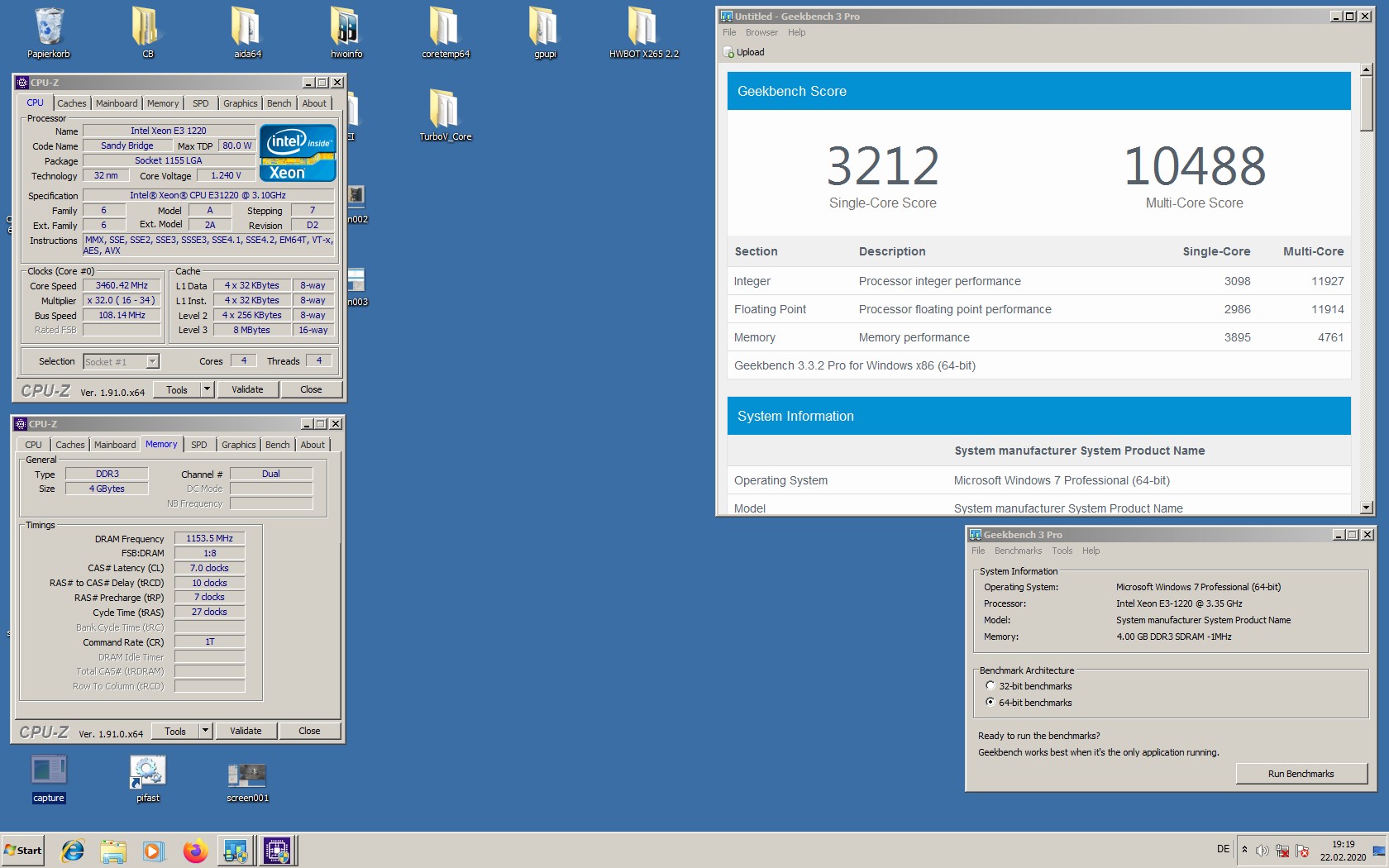Click the network tray icon

tap(1282, 851)
